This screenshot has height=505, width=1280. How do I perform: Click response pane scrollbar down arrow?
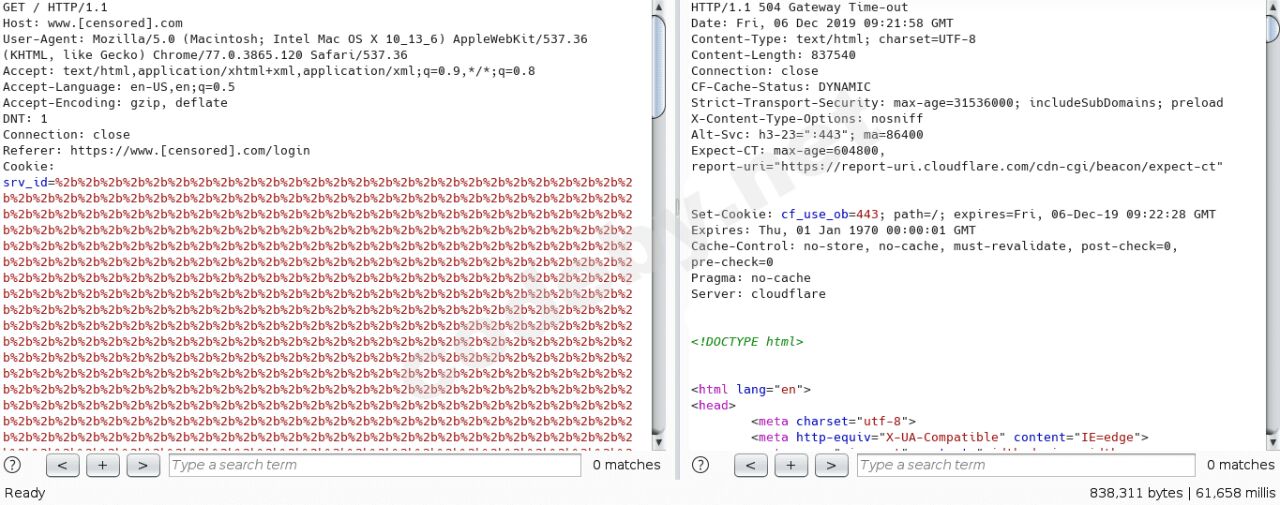click(1272, 441)
